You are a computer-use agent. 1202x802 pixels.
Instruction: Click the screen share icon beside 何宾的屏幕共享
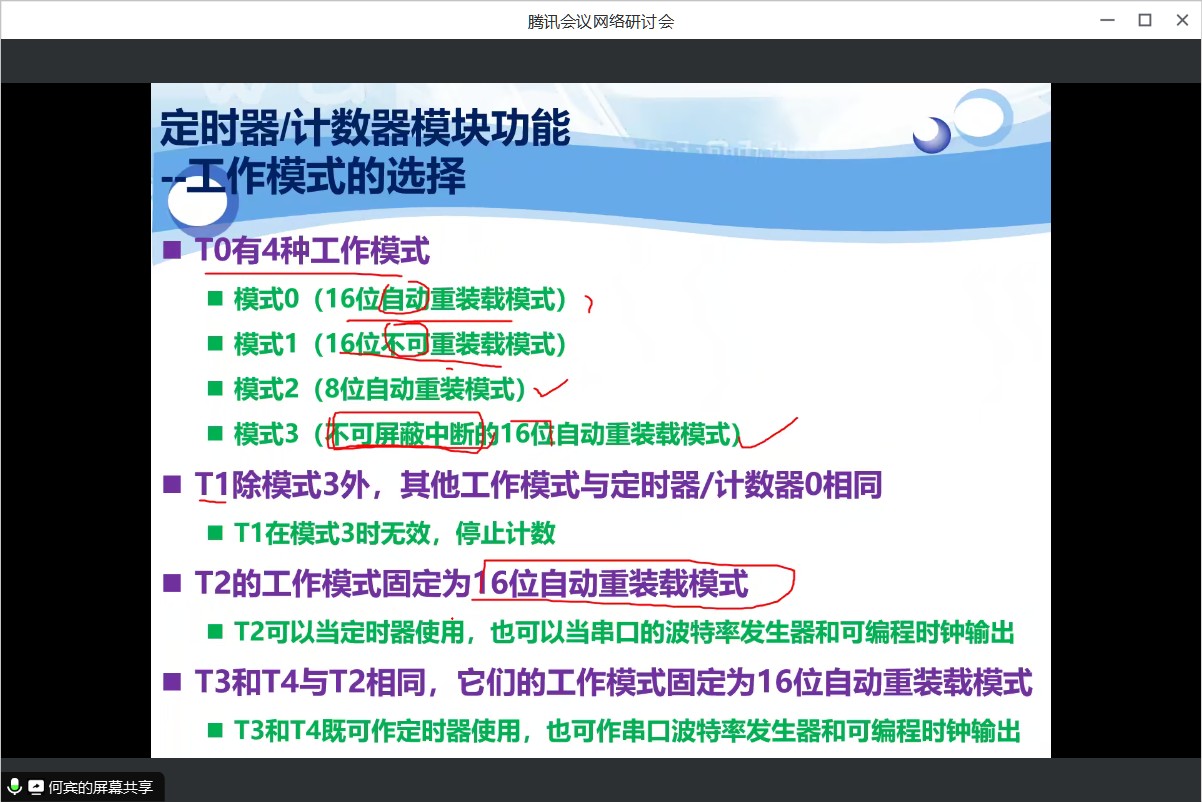pos(36,787)
